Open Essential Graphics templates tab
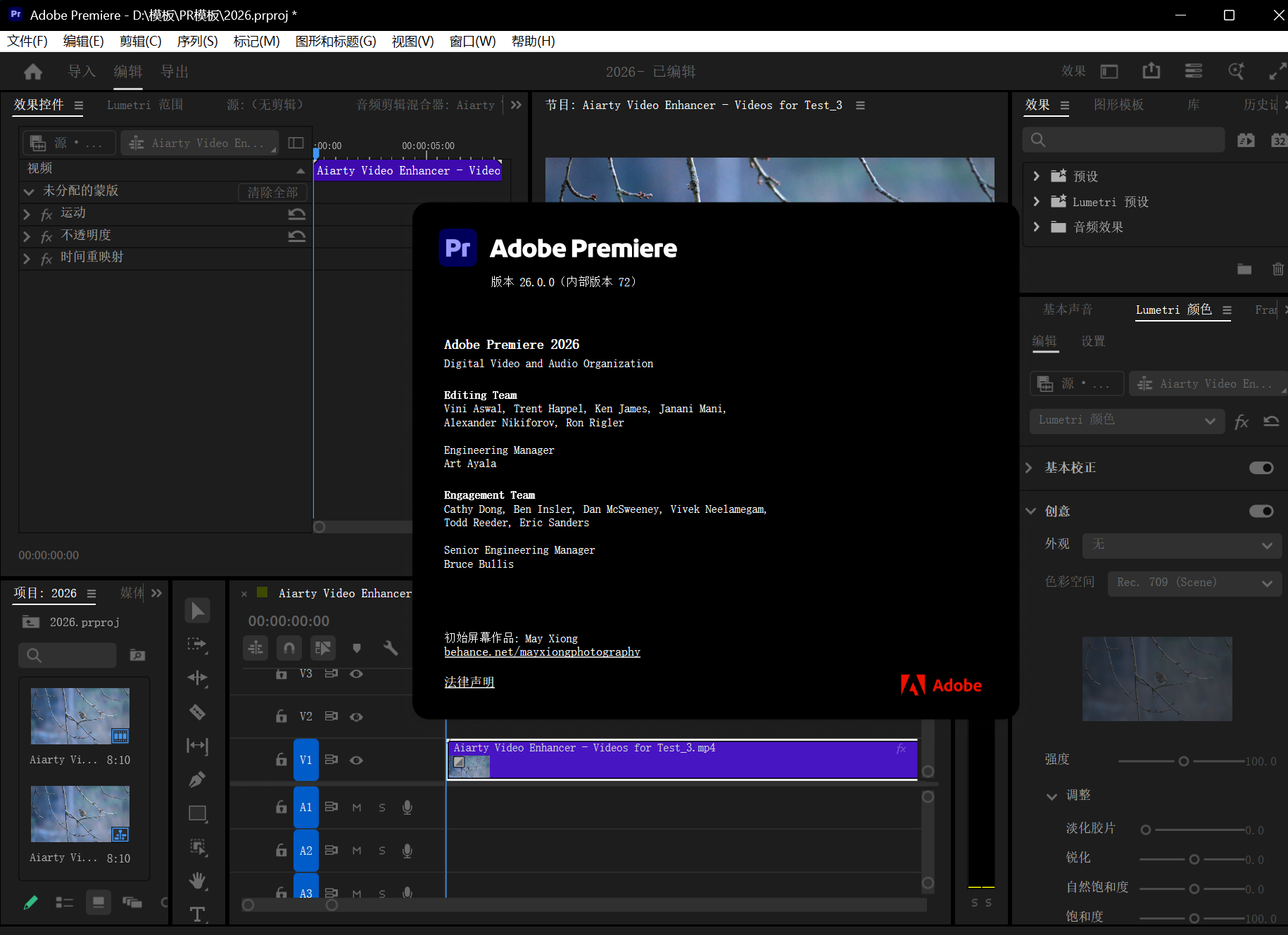The height and width of the screenshot is (935, 1288). 1118,105
